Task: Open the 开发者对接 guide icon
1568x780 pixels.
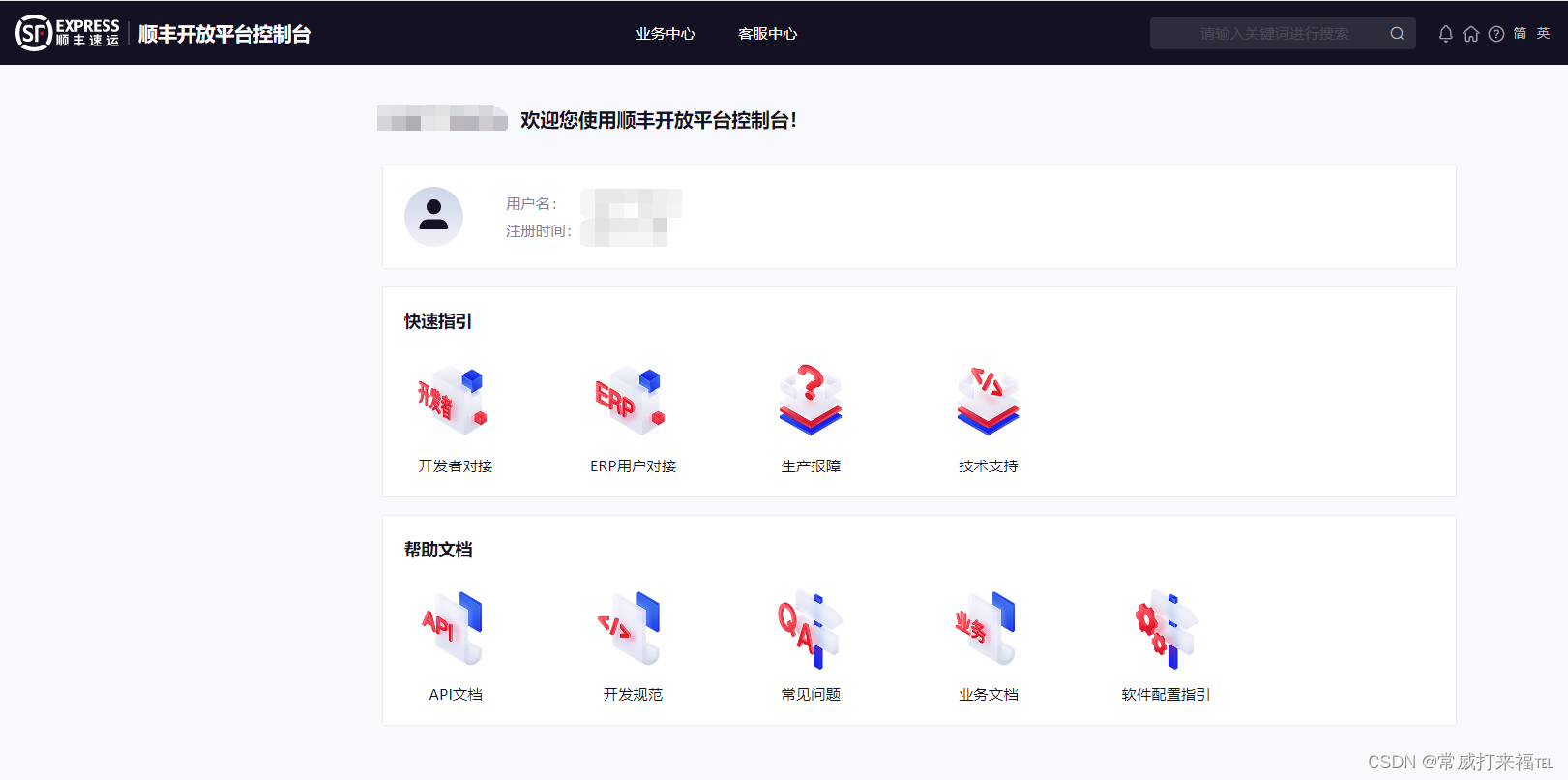Action: (453, 400)
